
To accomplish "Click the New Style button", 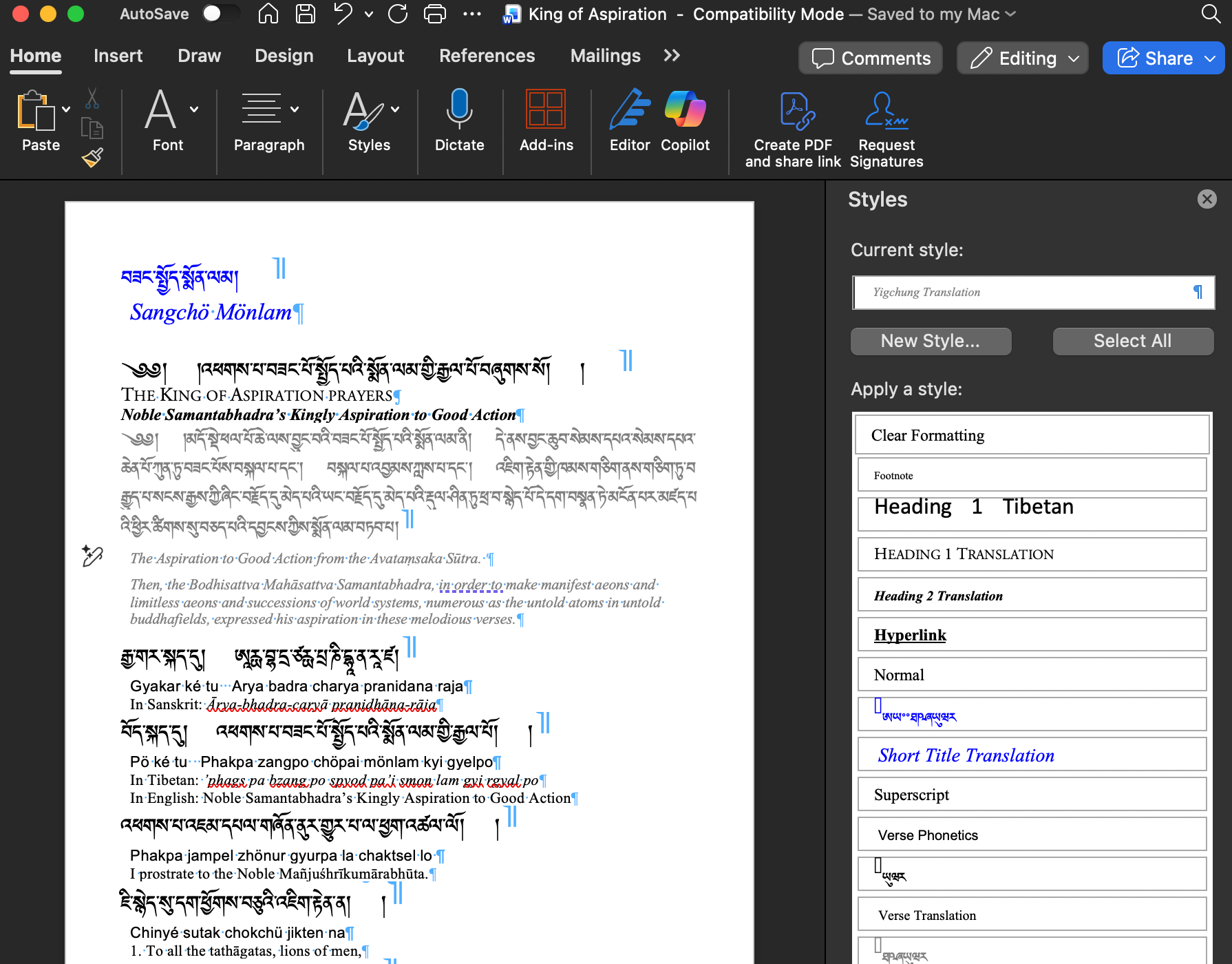I will 931,341.
